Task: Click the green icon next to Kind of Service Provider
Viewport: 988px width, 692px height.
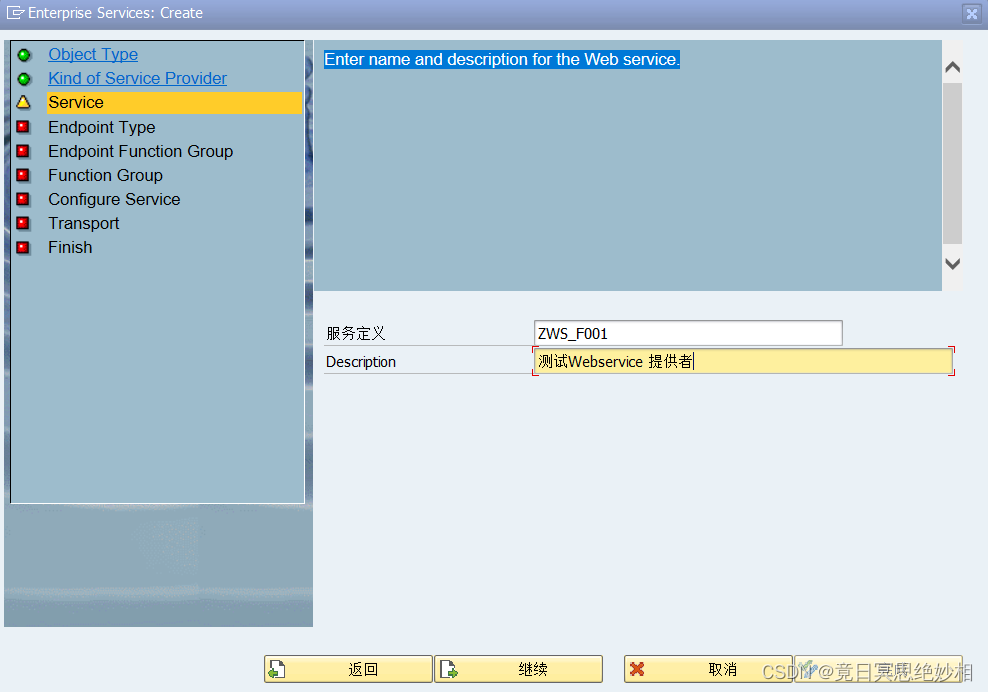Action: tap(23, 79)
